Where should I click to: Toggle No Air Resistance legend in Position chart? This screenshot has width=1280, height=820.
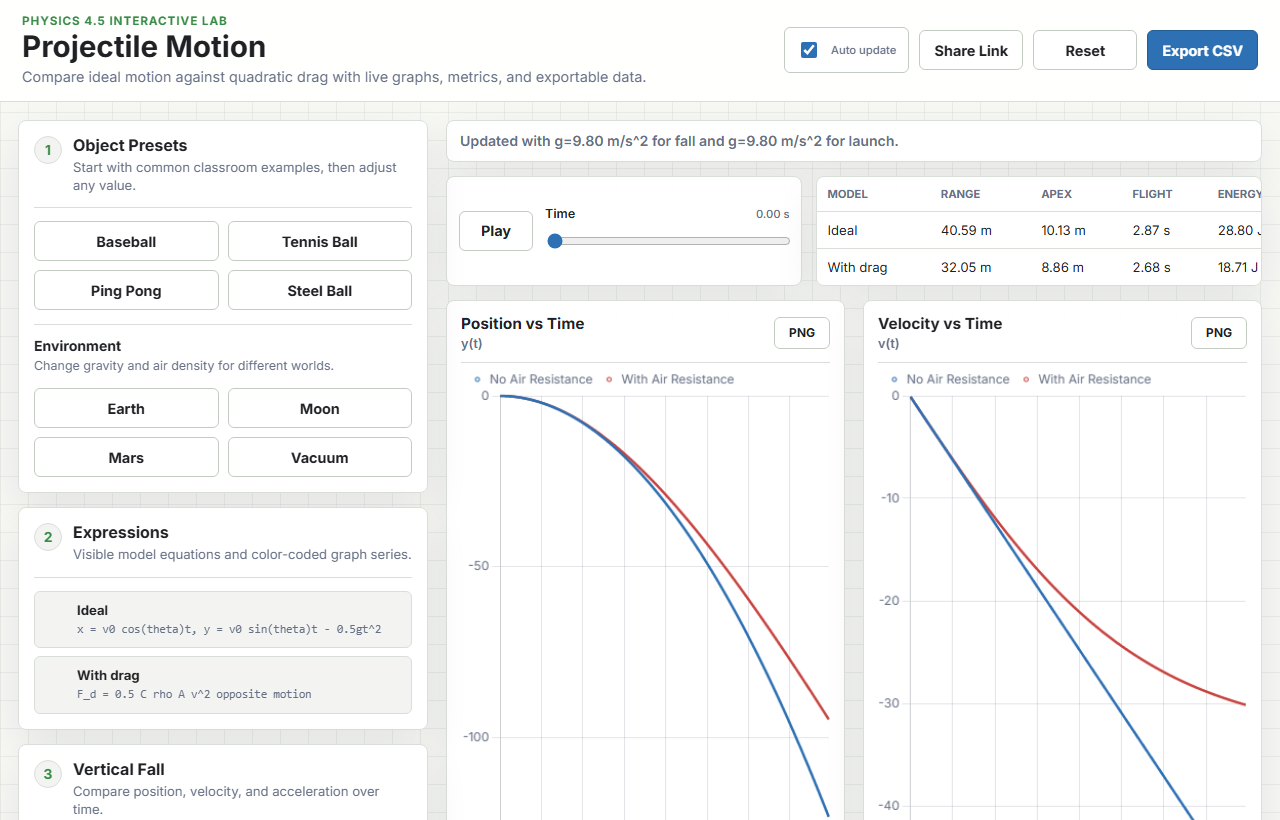(x=533, y=379)
